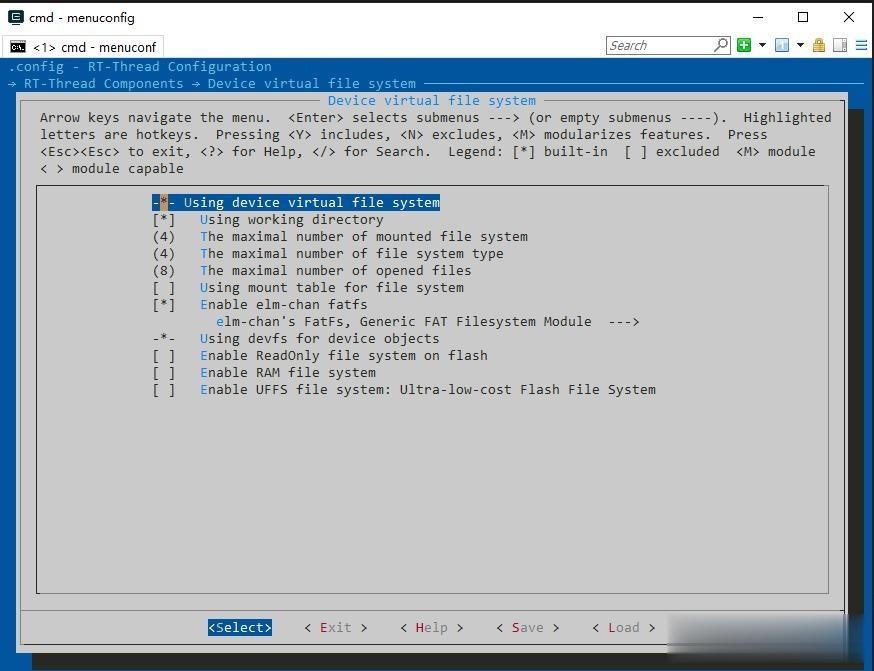Open the hamburger system menu icon
Image resolution: width=874 pixels, height=671 pixels.
pyautogui.click(x=861, y=45)
